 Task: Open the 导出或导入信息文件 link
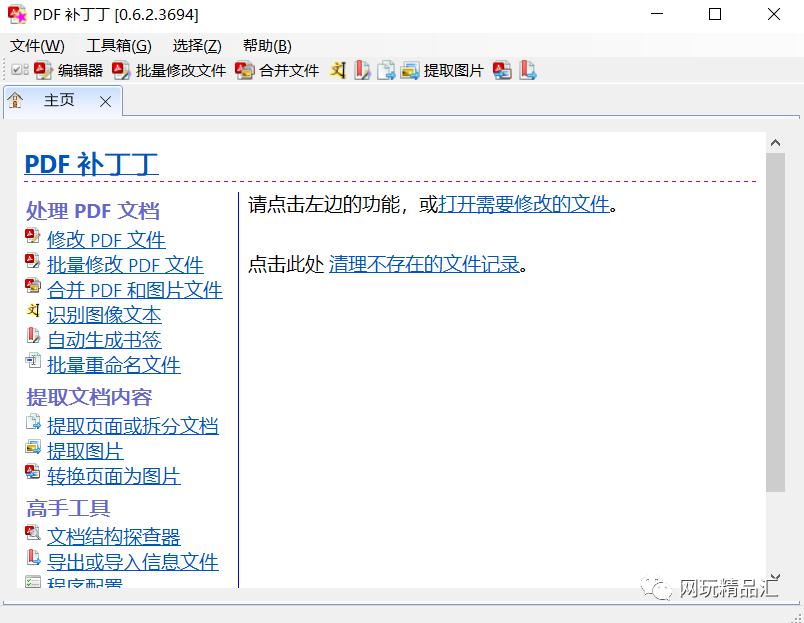pyautogui.click(x=133, y=562)
